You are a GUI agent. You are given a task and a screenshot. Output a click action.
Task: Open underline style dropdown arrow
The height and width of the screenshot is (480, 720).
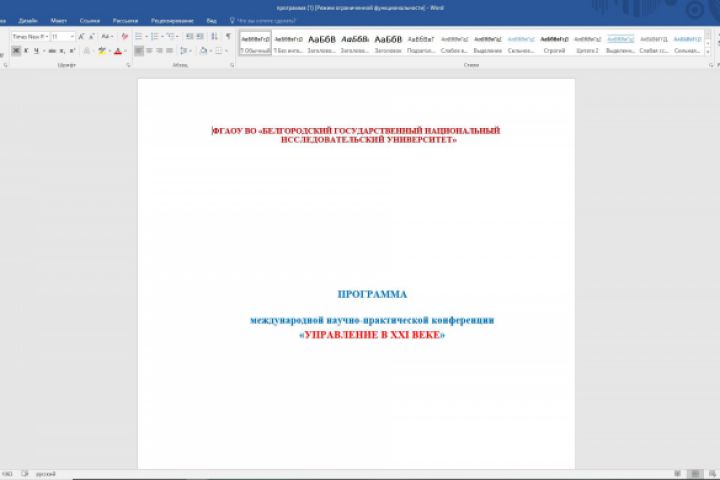coord(44,51)
